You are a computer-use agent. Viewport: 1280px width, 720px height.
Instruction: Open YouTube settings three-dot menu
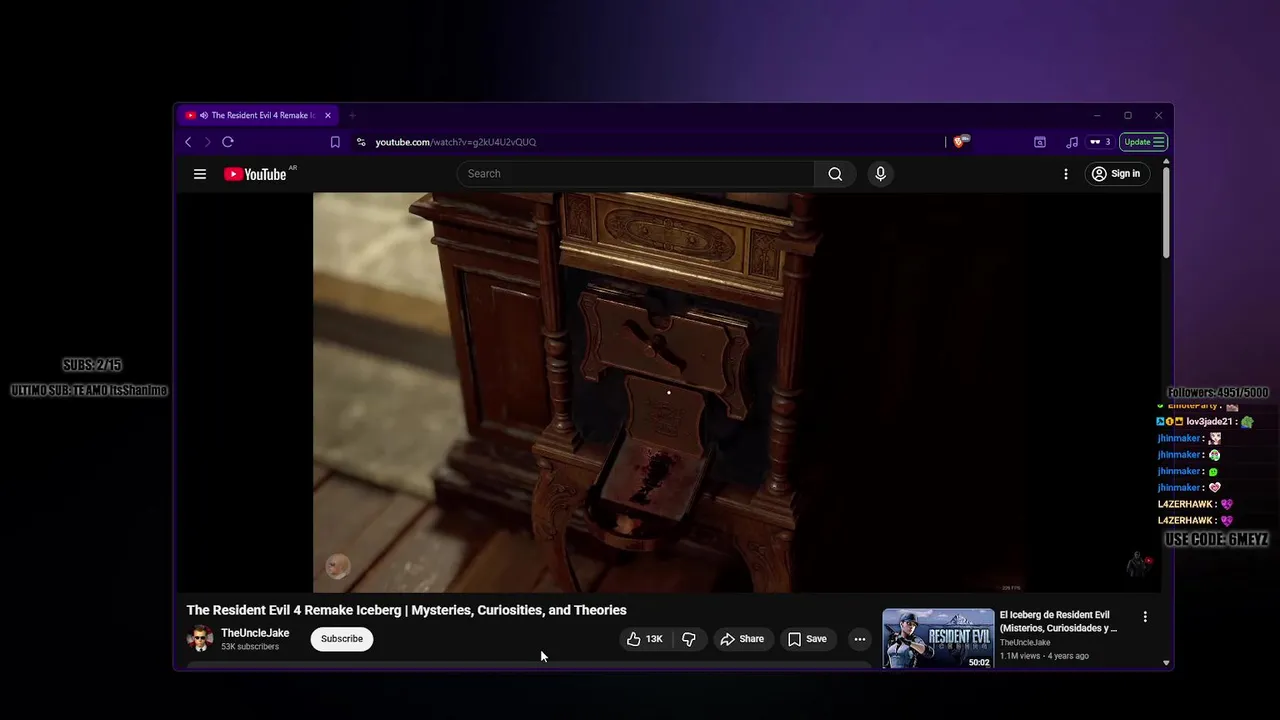coord(1066,174)
